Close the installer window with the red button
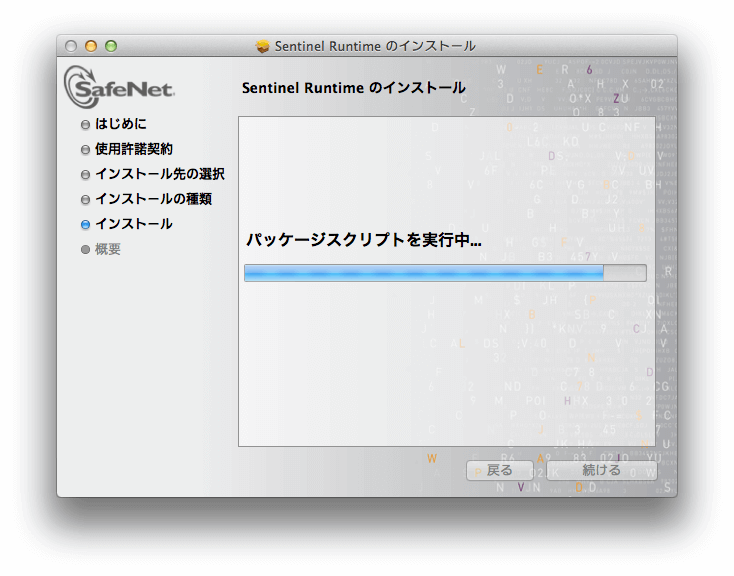Viewport: 734px width, 576px height. click(x=71, y=46)
